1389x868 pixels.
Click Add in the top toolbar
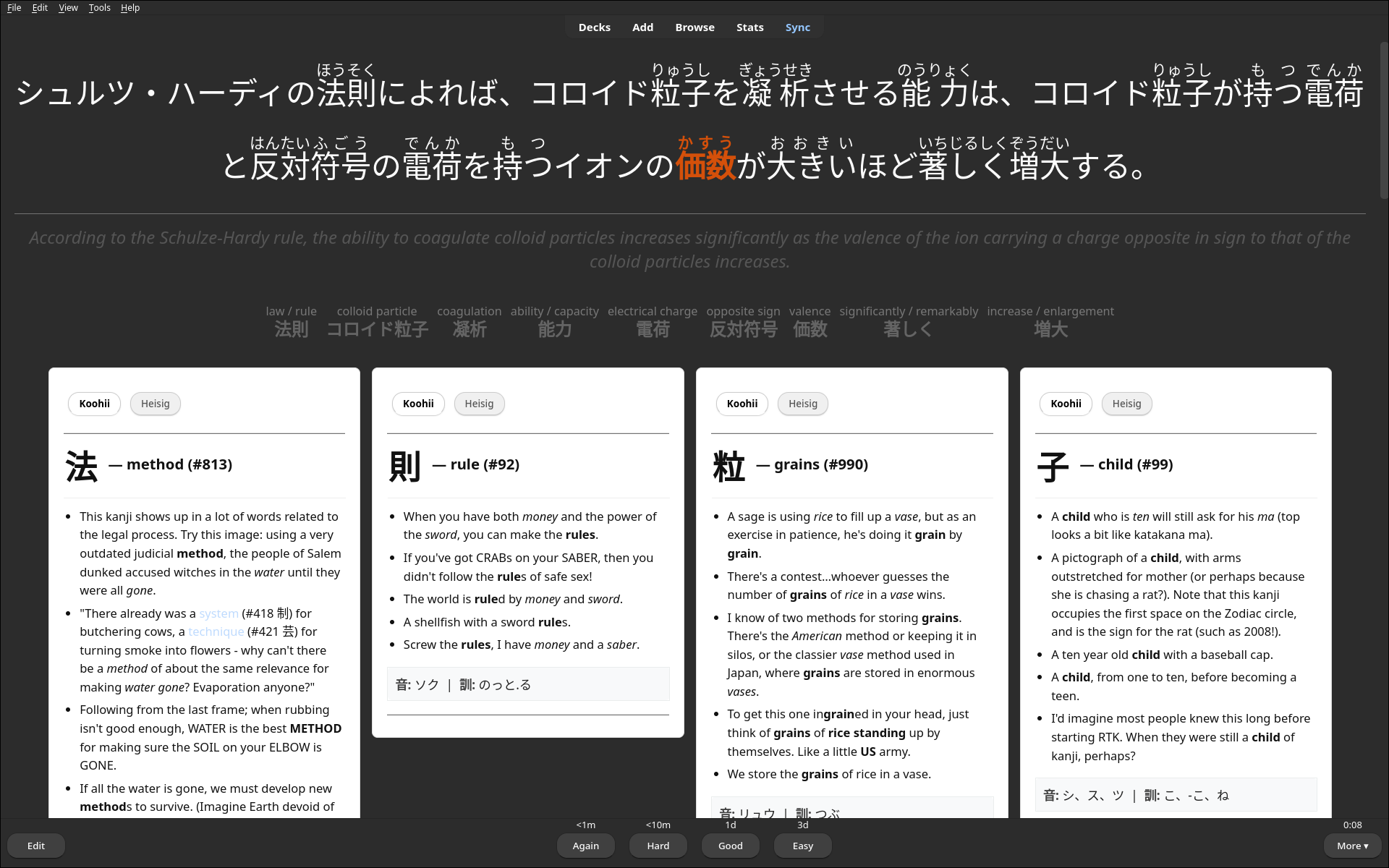642,27
